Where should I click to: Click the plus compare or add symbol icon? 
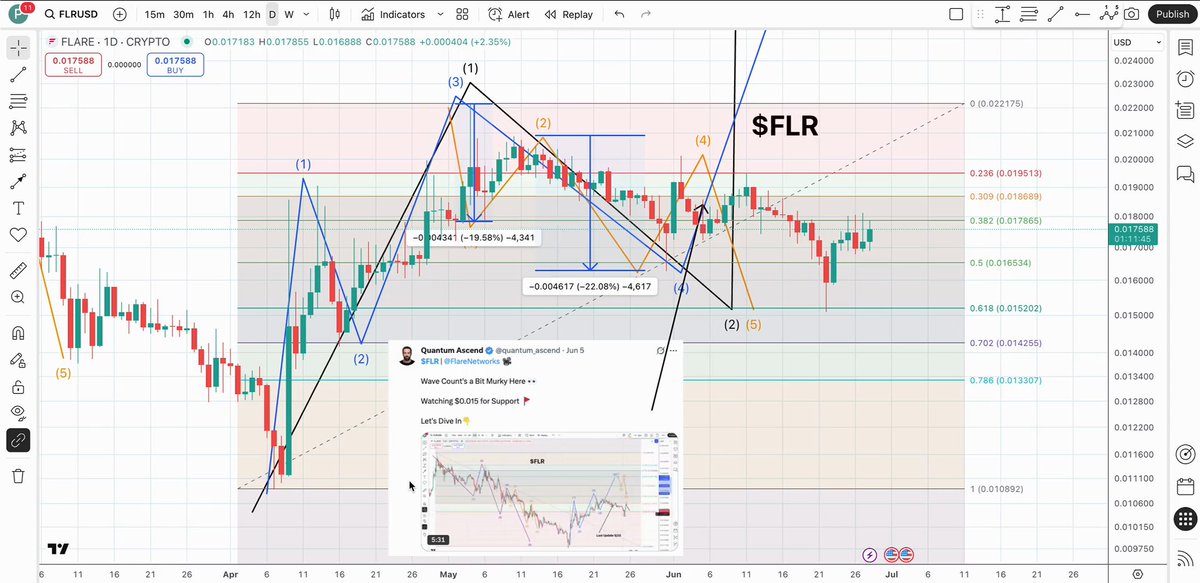tap(120, 15)
